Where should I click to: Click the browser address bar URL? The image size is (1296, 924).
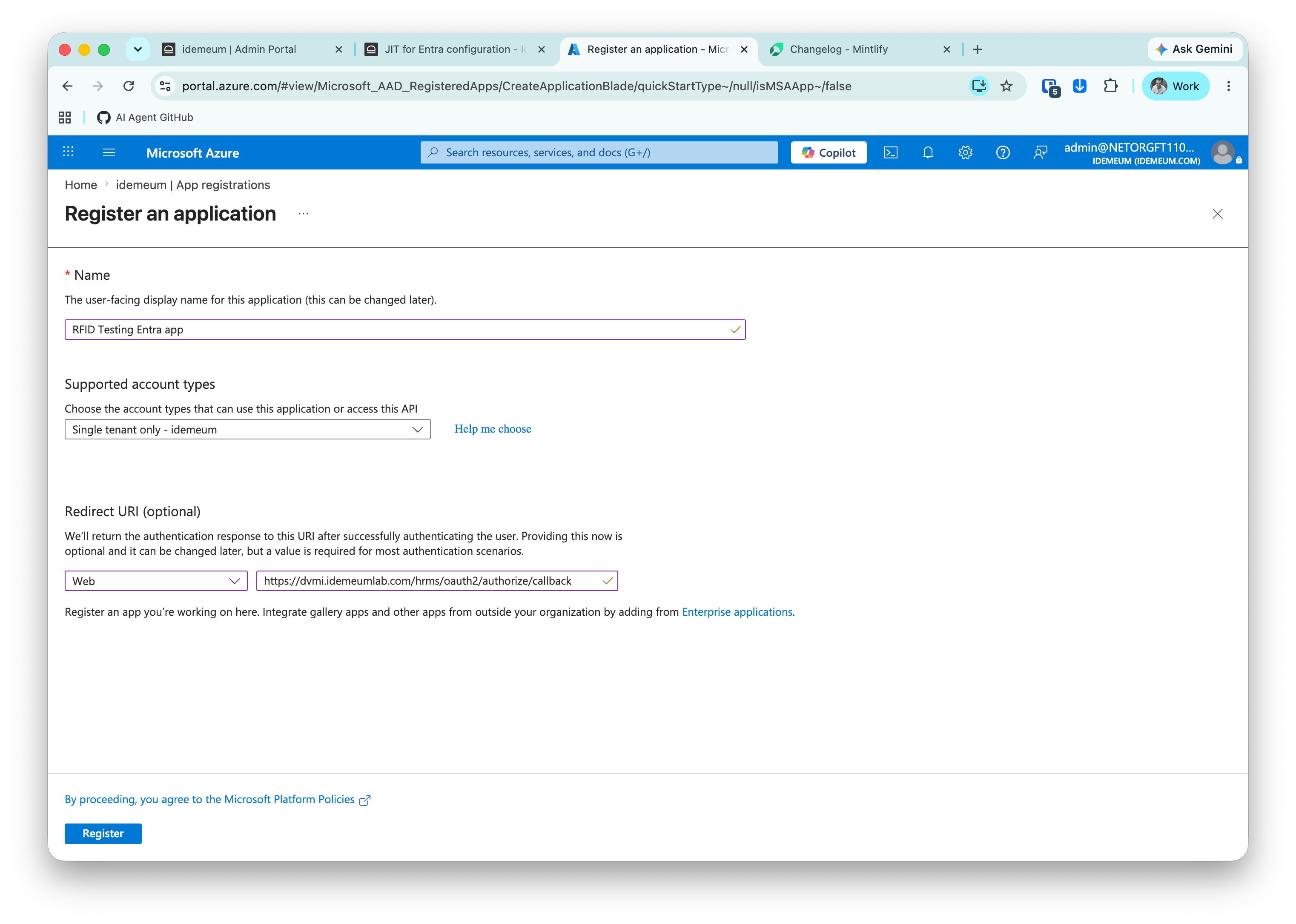coord(516,86)
